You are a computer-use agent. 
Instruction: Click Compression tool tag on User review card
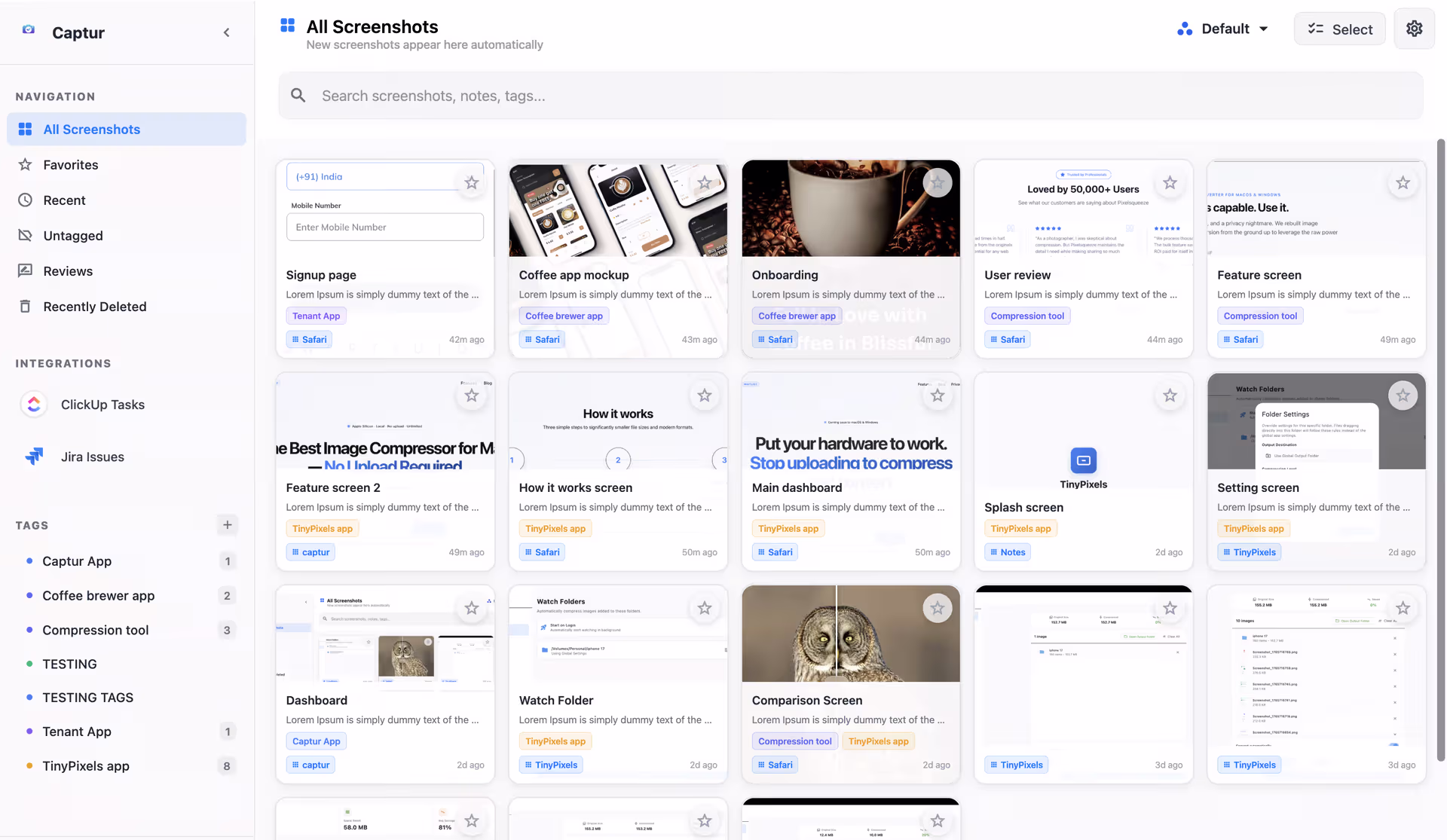(x=1027, y=316)
